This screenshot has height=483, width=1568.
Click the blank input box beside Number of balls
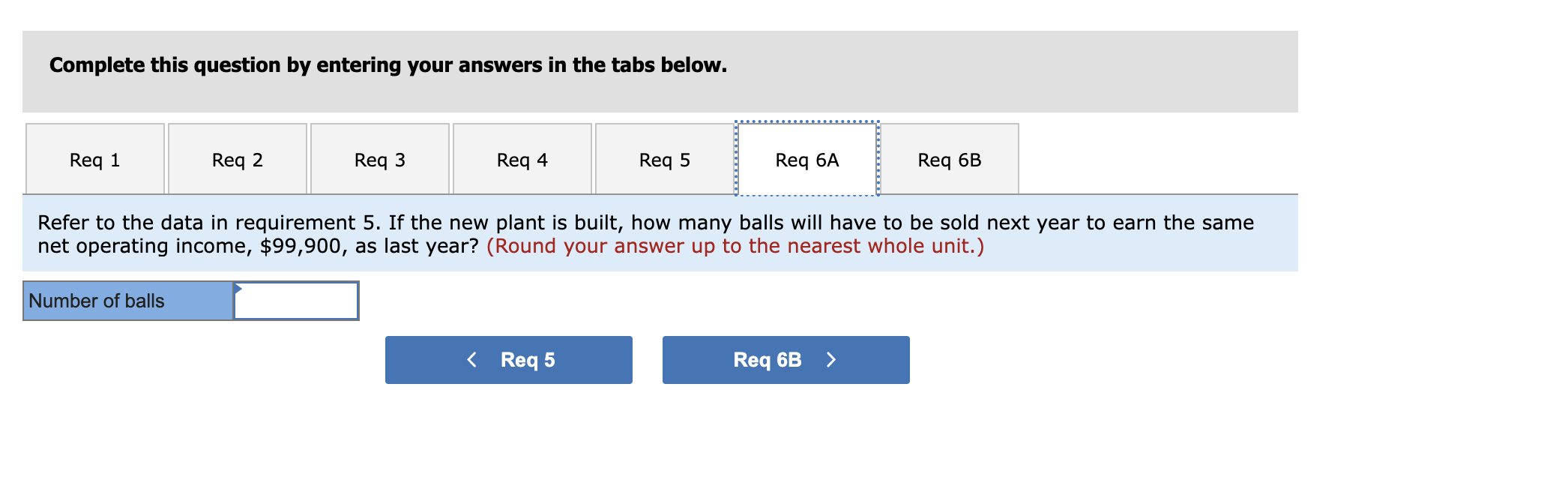296,300
